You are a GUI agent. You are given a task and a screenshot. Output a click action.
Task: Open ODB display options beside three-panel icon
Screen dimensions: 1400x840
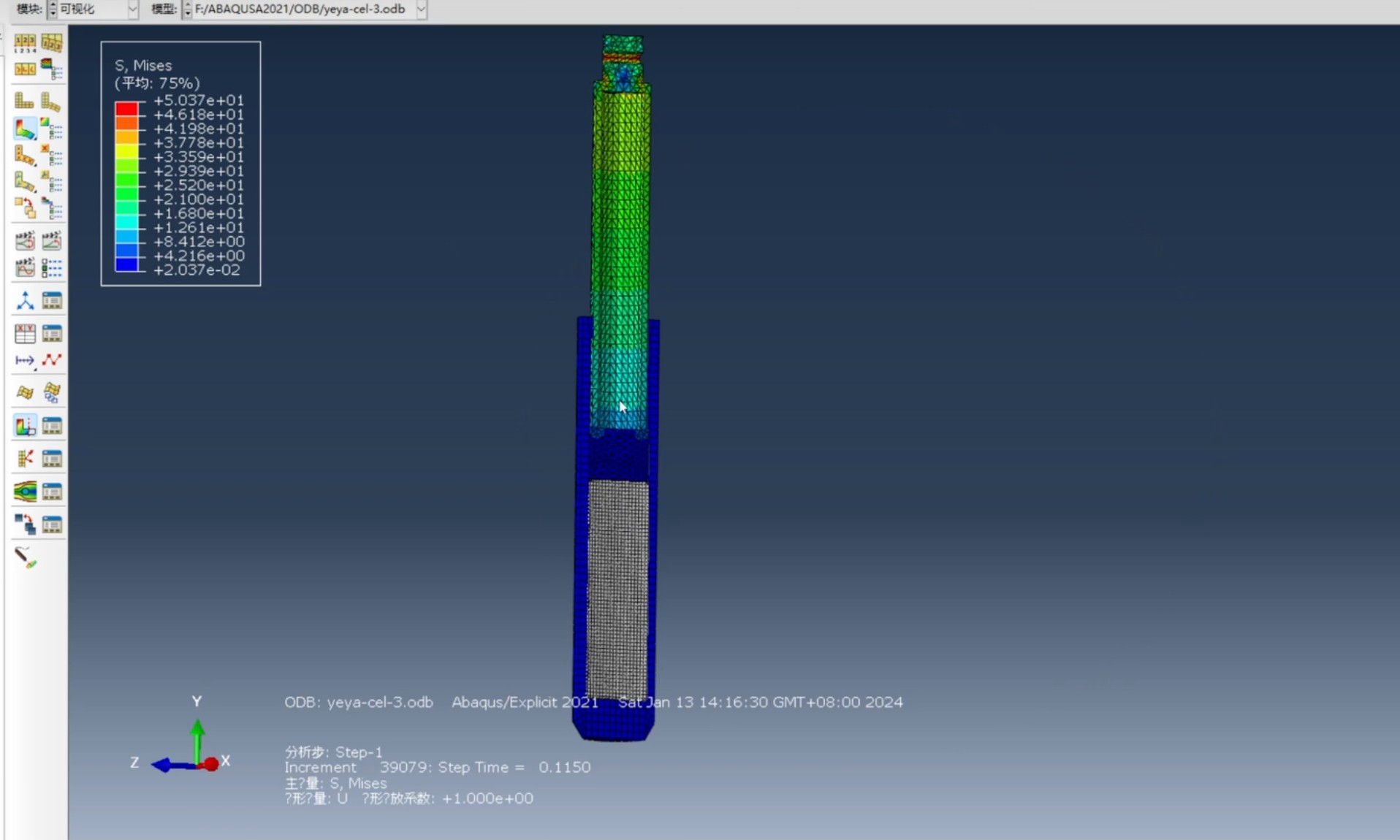tap(52, 69)
